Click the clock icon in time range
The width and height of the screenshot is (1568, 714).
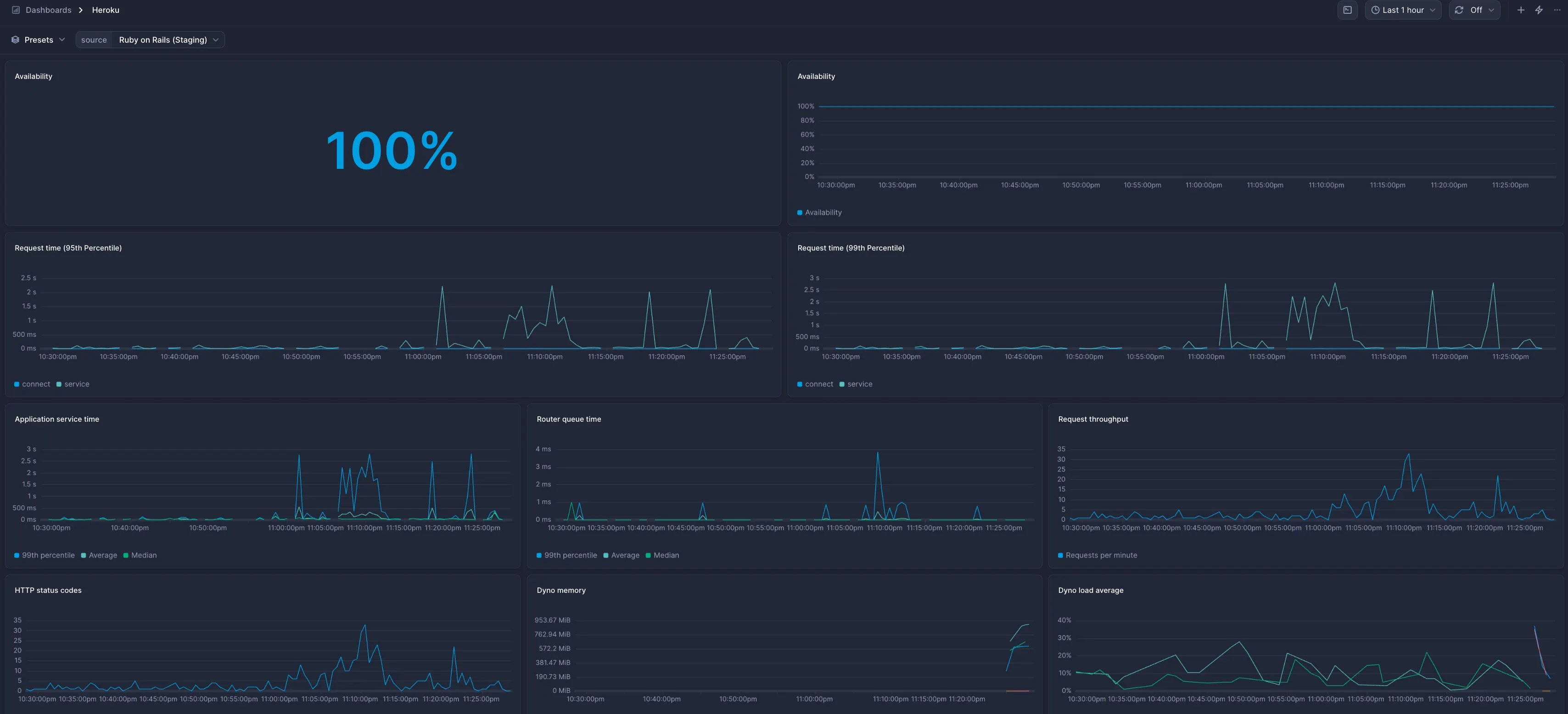pos(1375,11)
